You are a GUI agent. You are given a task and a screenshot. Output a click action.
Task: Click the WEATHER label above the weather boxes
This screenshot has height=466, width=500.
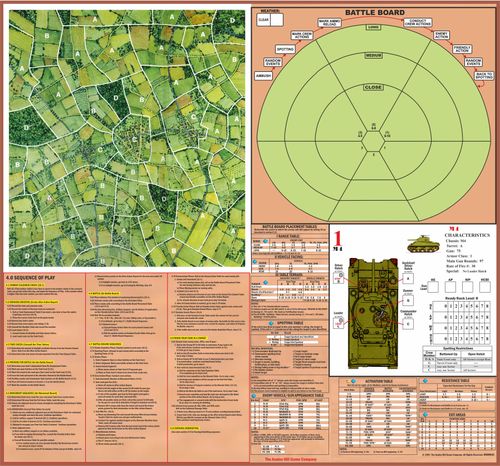270,11
